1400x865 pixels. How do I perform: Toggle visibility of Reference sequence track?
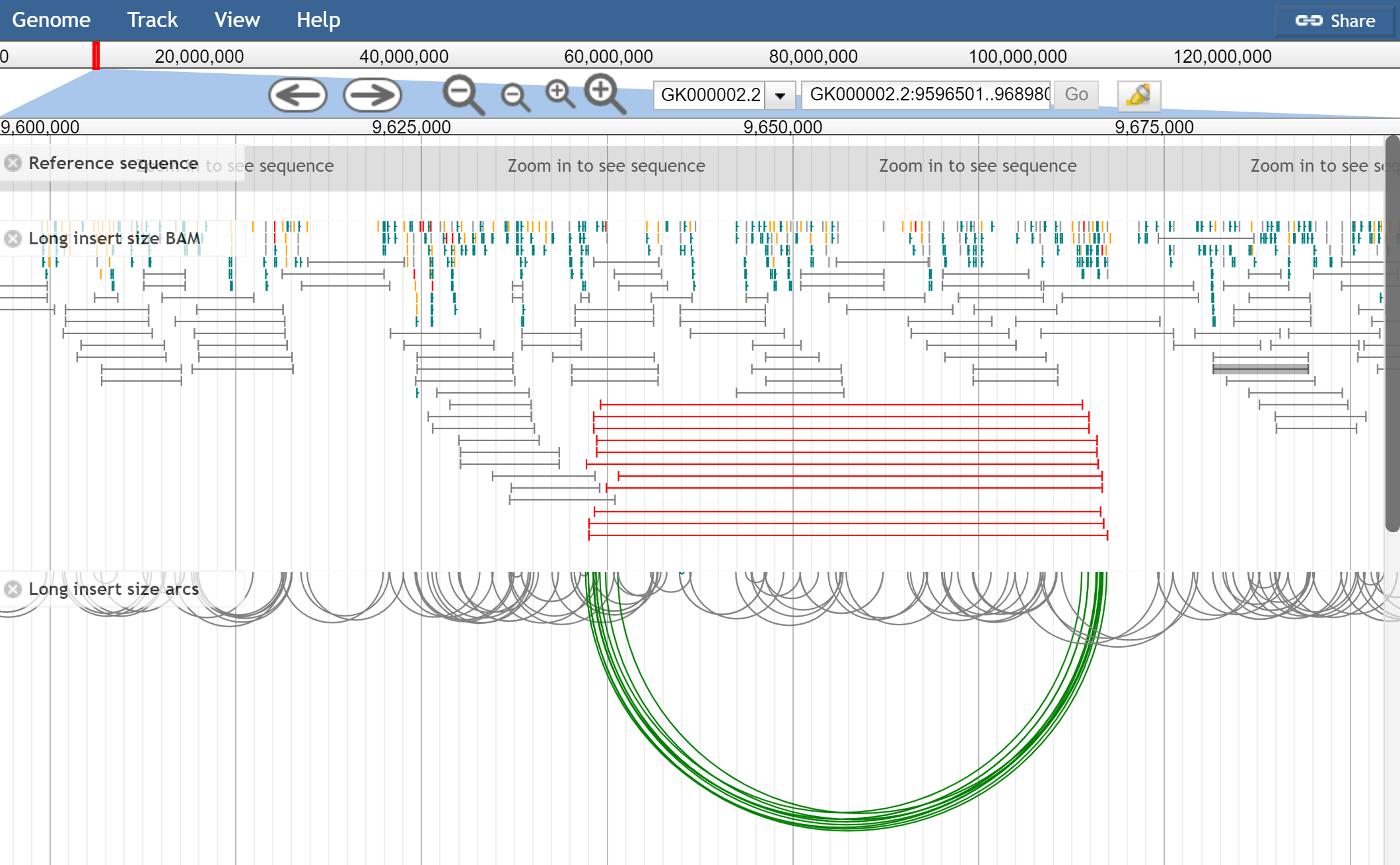[x=12, y=162]
